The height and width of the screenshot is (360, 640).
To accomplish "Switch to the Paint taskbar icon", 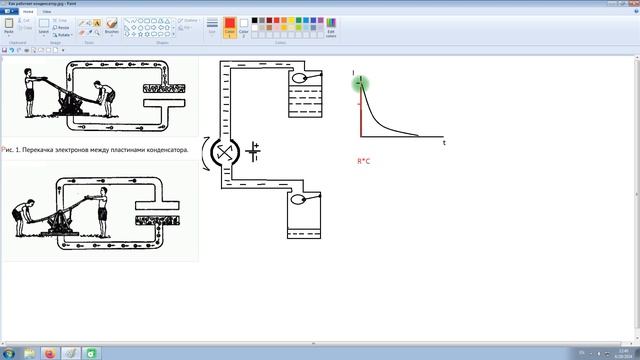I will (71, 353).
